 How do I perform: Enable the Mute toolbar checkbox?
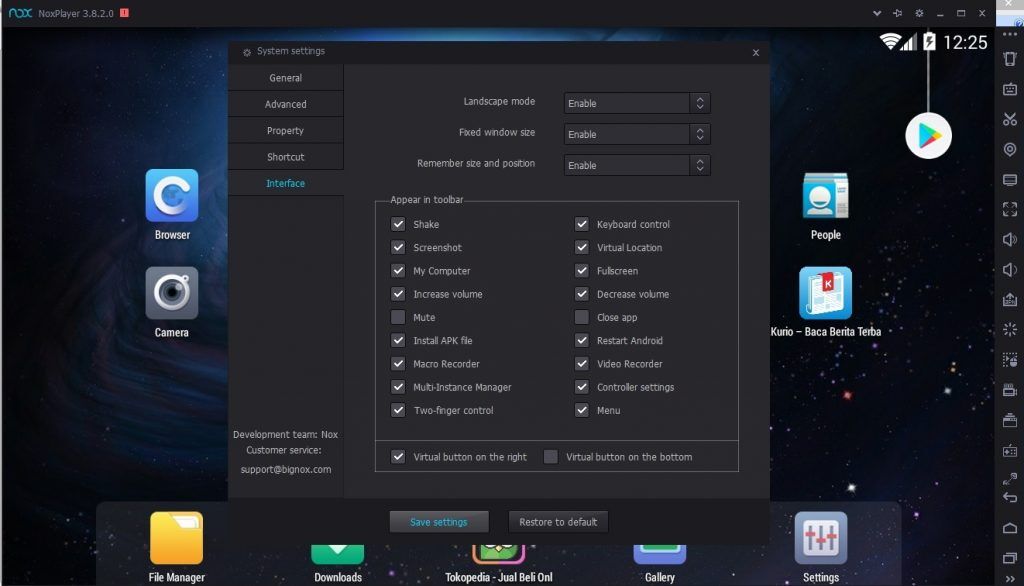(x=398, y=317)
